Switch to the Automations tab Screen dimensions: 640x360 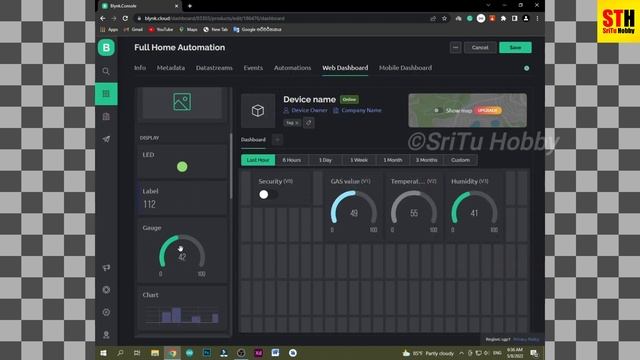point(293,68)
